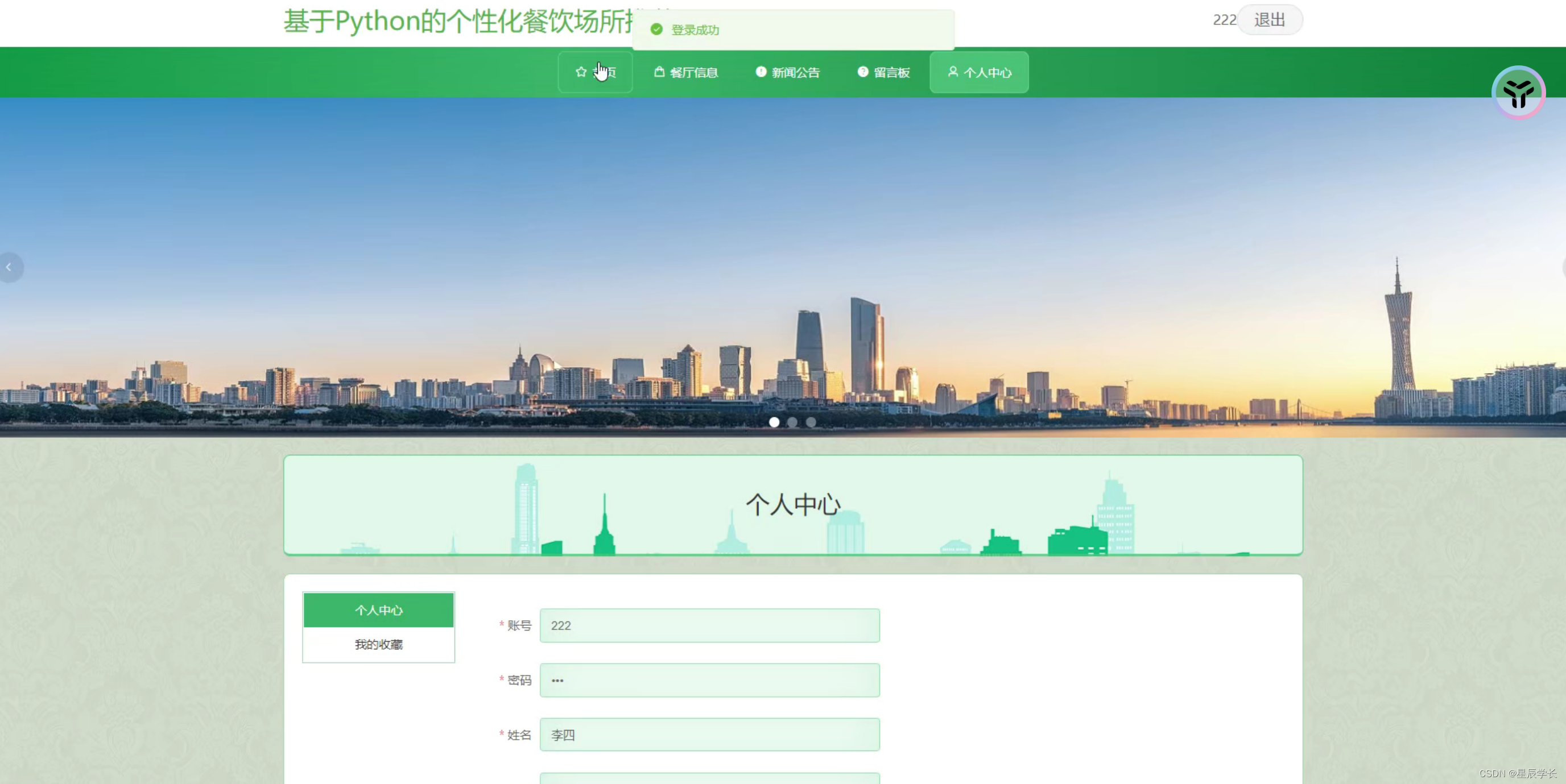This screenshot has width=1566, height=784.
Task: Click the person icon for 个人中心
Action: [953, 72]
